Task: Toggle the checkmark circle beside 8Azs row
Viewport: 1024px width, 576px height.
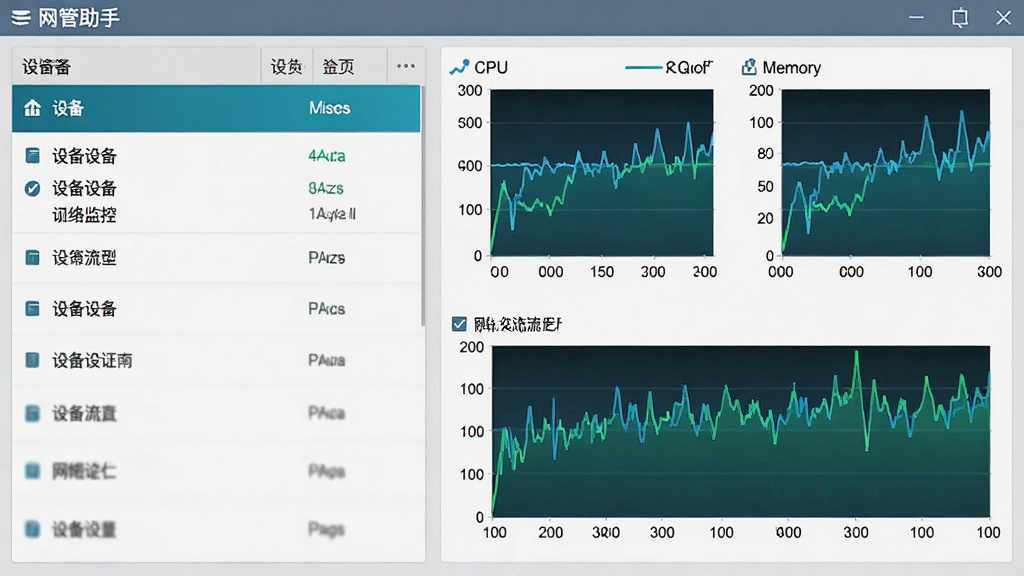Action: pyautogui.click(x=32, y=189)
